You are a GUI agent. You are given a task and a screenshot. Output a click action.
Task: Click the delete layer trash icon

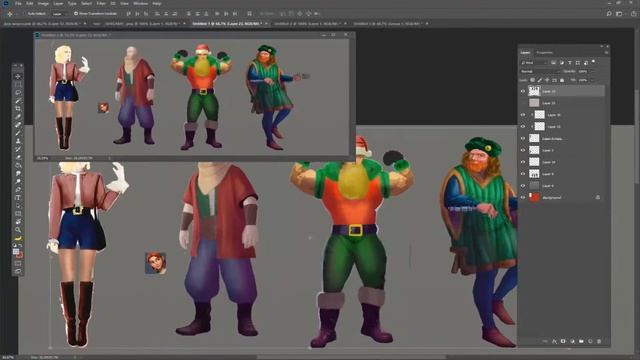pos(599,341)
